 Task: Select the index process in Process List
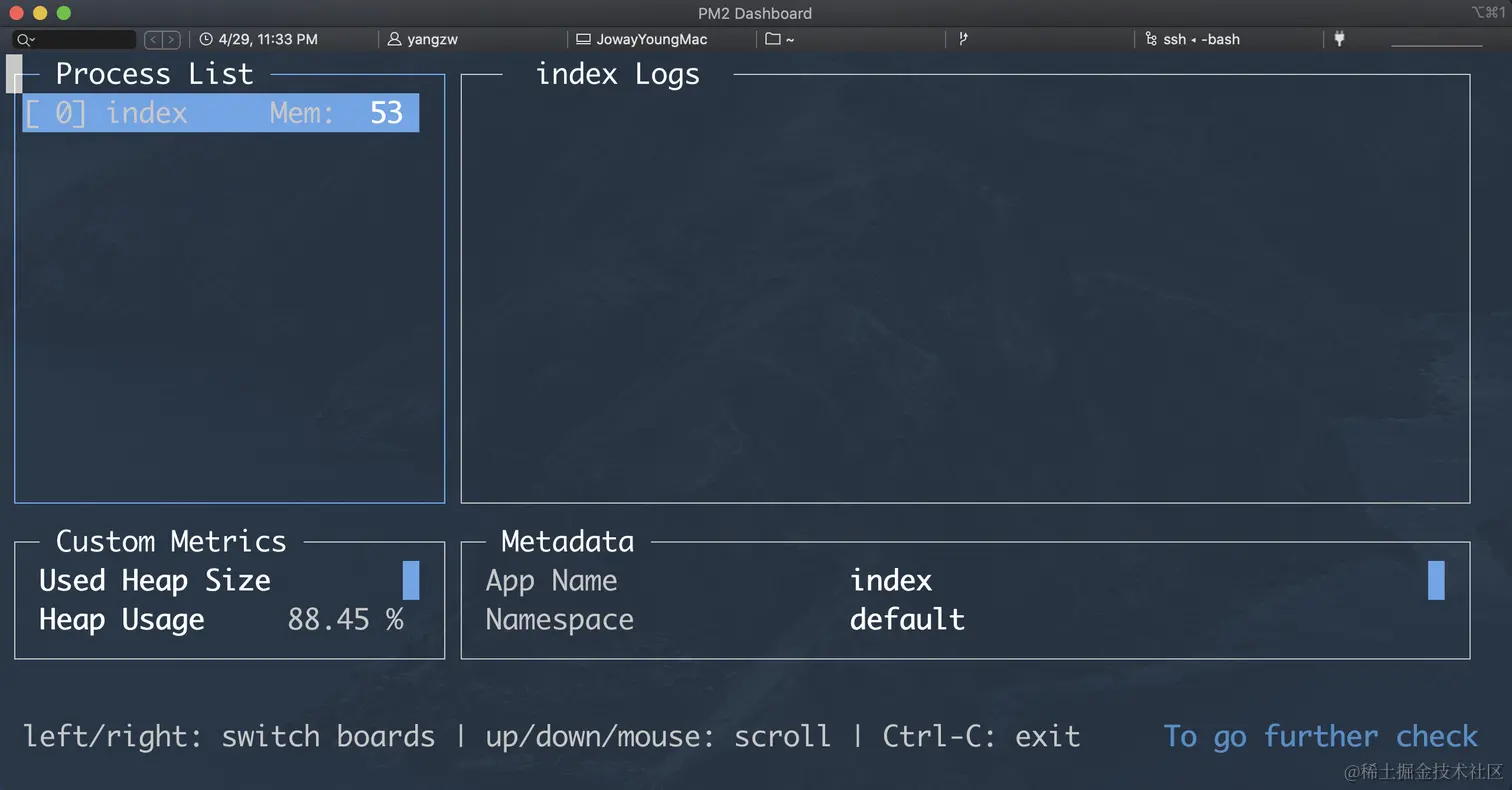tap(220, 113)
